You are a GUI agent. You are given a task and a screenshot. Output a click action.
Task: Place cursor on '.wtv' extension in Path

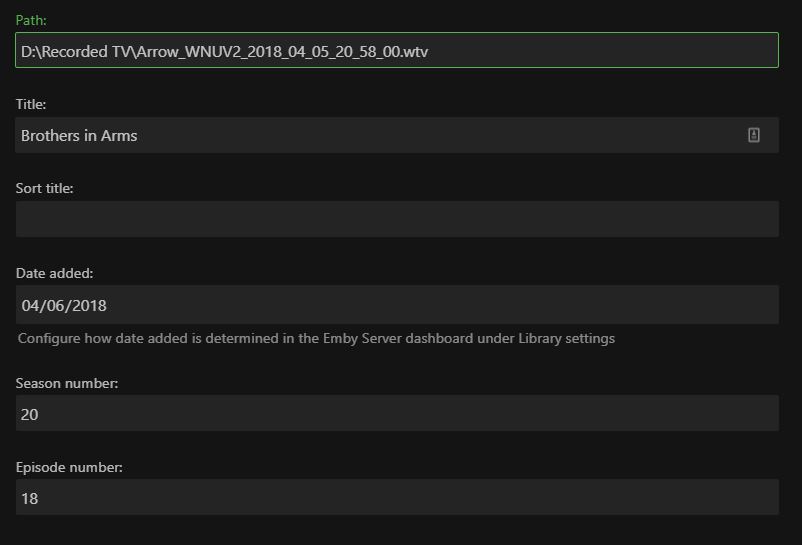414,51
